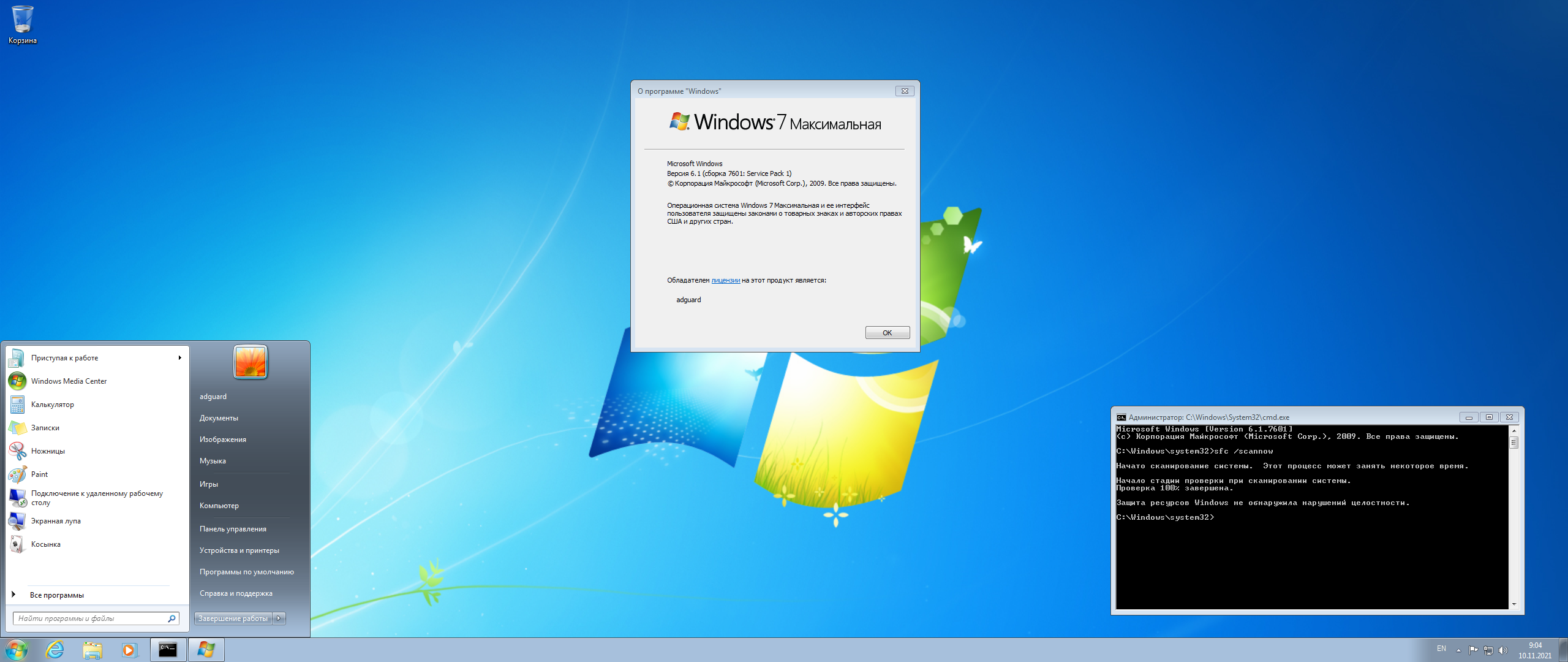Image resolution: width=1568 pixels, height=662 pixels.
Task: Click the EN language indicator
Action: pos(1441,649)
